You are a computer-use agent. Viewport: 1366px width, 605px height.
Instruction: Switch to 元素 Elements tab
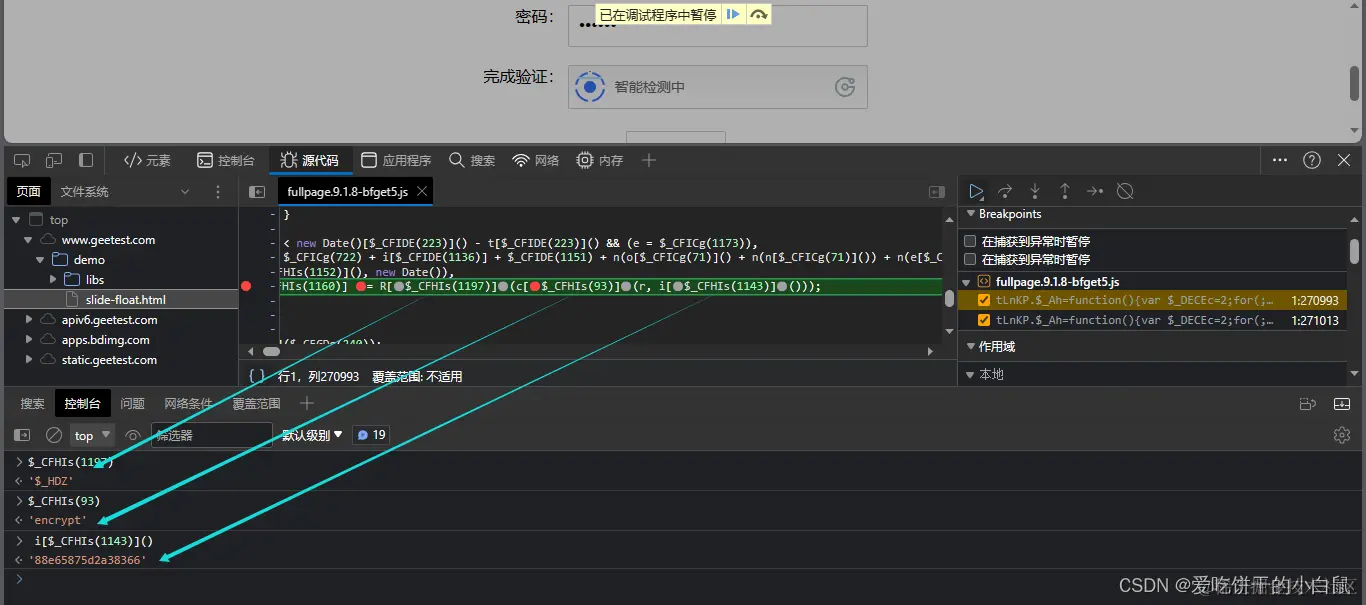(x=147, y=160)
